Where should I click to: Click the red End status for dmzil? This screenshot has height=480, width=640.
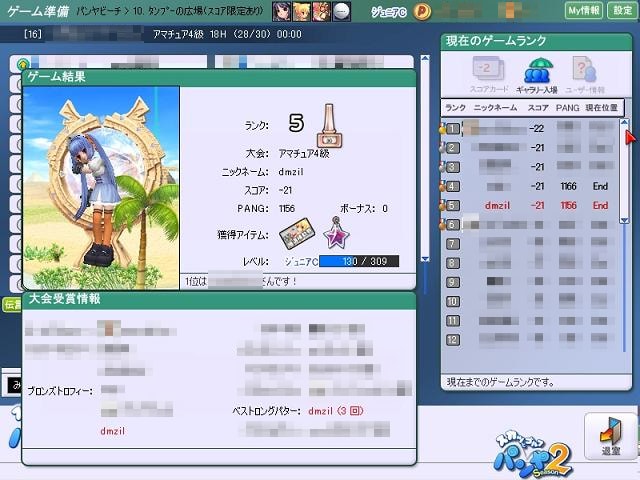600,205
